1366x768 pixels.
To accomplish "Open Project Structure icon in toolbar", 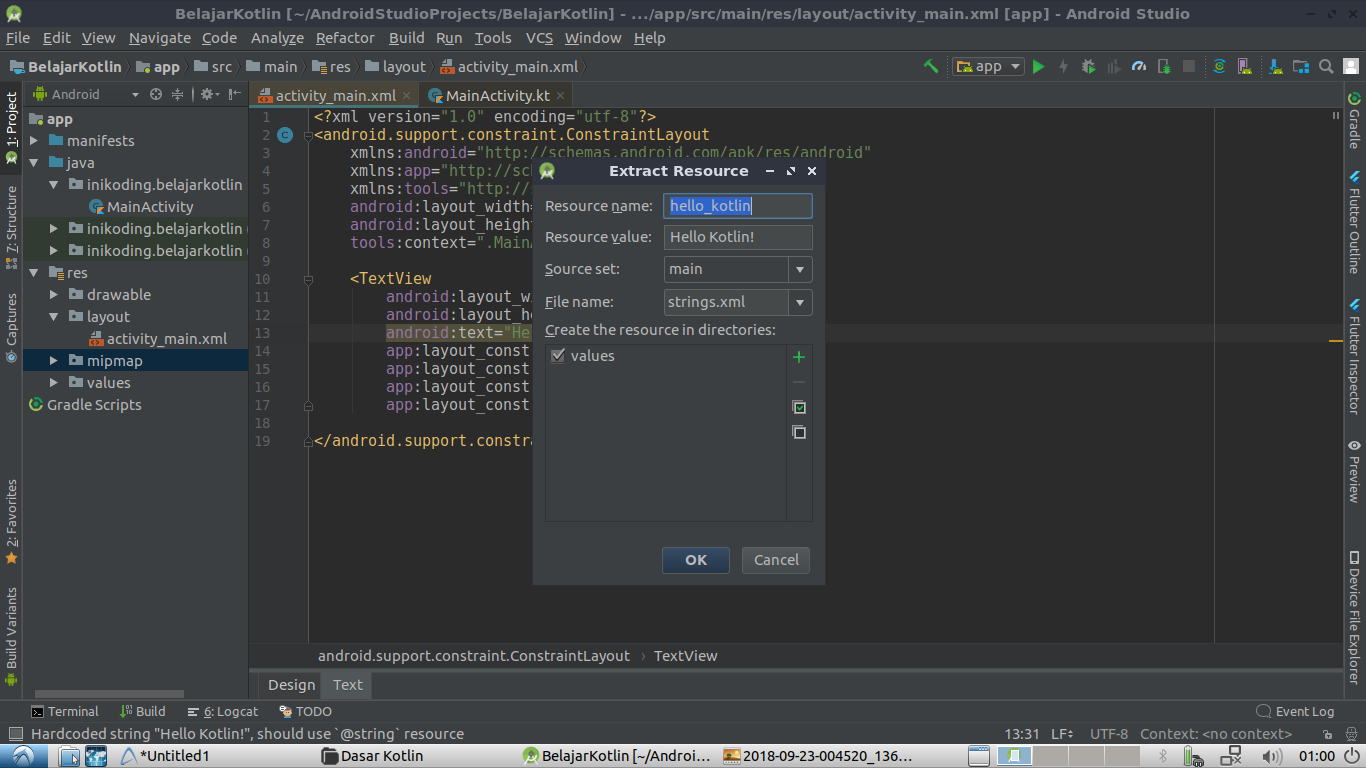I will 1301,66.
